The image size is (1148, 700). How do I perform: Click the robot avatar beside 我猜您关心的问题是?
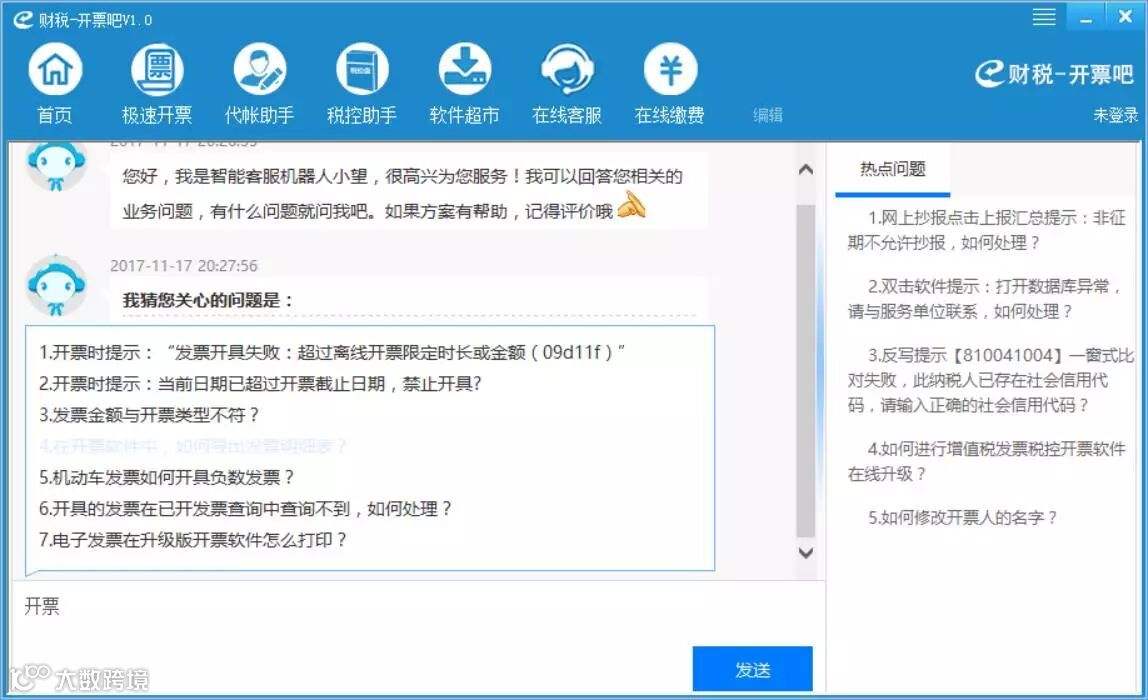click(56, 286)
